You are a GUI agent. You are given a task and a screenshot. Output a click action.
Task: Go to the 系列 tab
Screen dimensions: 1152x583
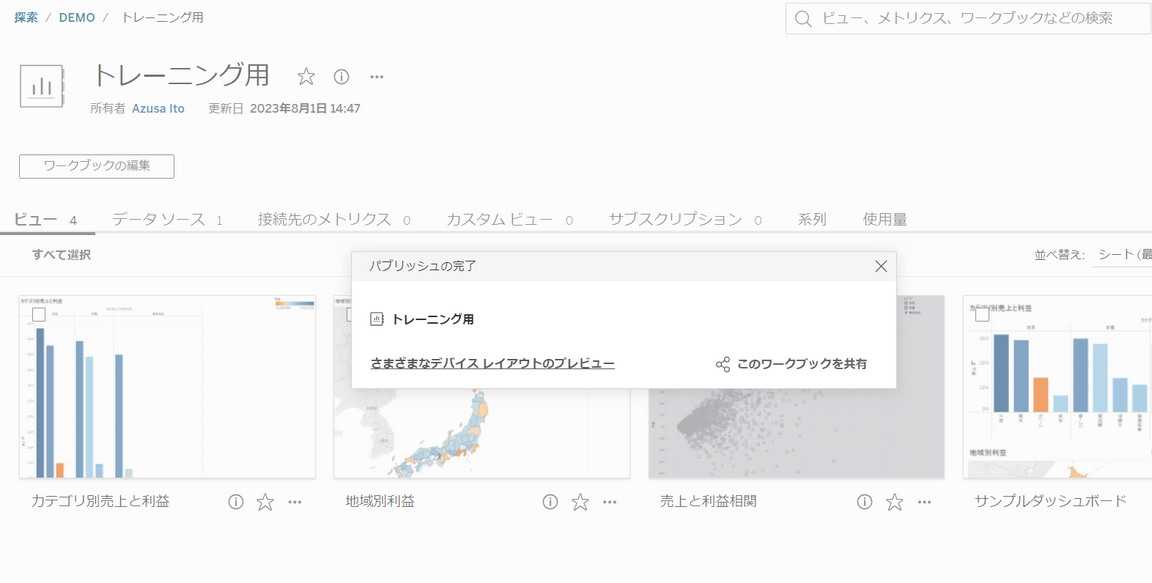click(812, 220)
